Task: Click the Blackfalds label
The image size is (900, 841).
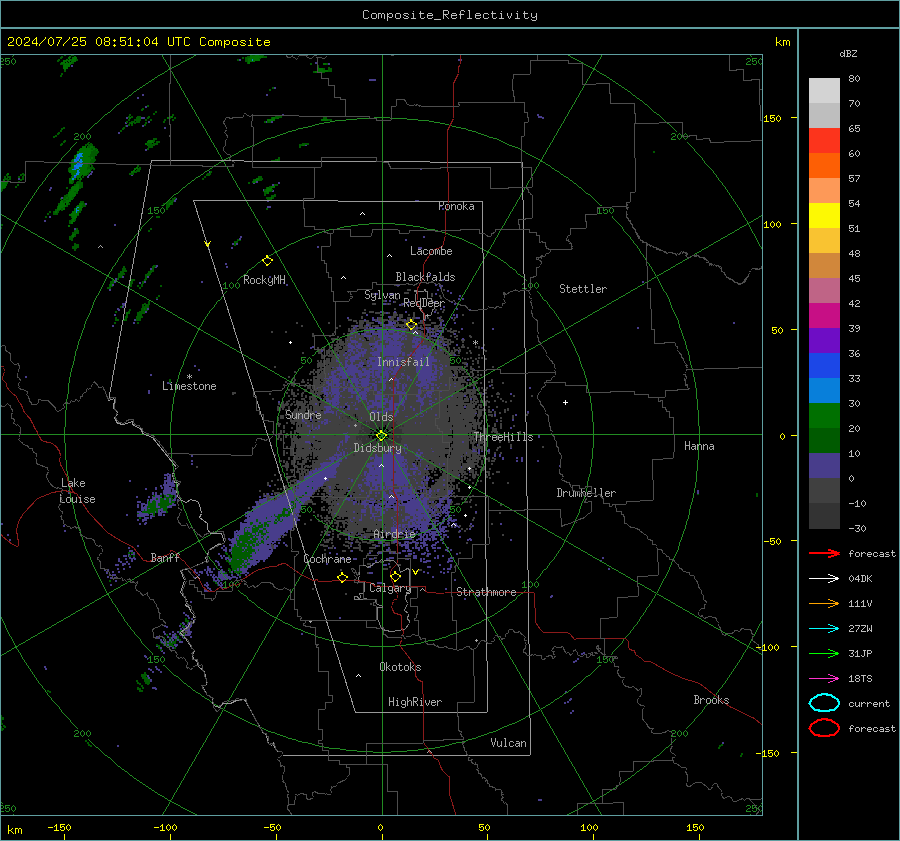Action: tap(425, 277)
